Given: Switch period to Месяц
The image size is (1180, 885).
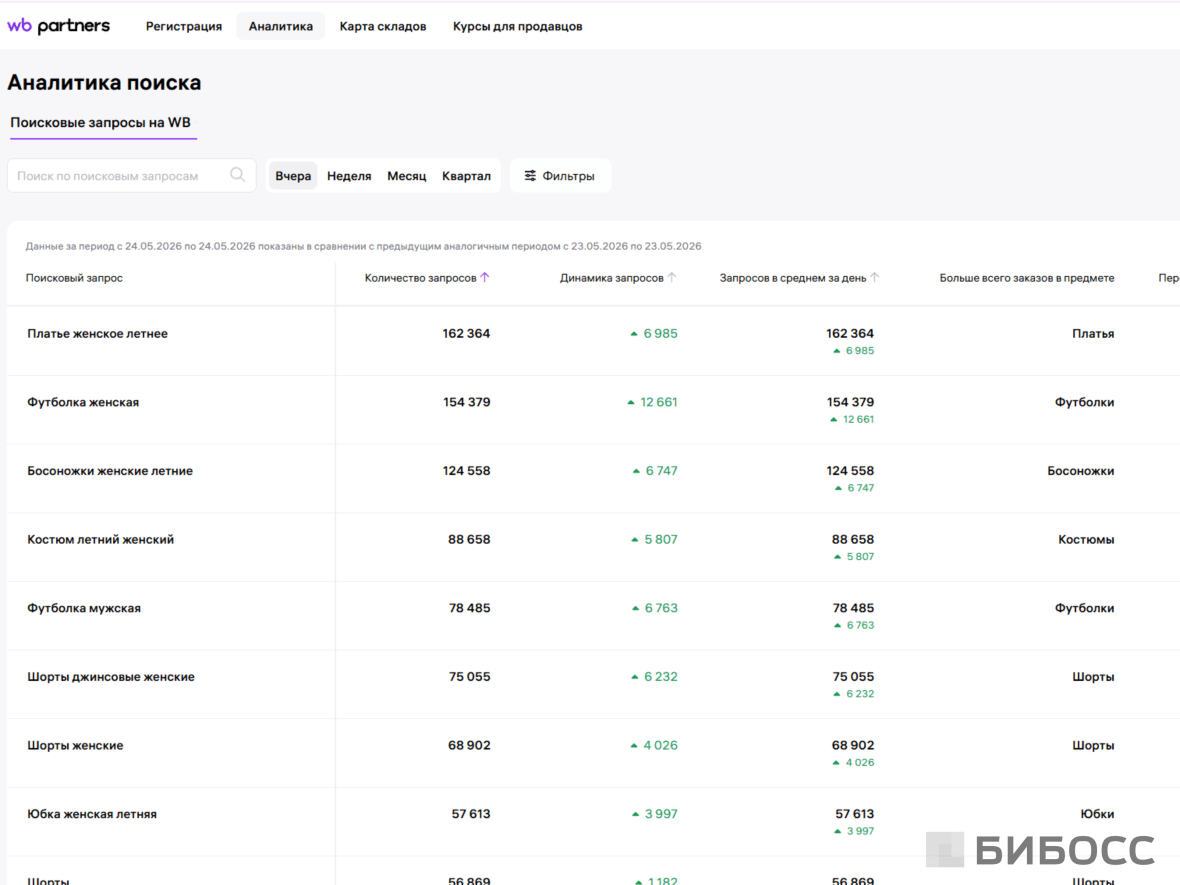Looking at the screenshot, I should coord(406,175).
